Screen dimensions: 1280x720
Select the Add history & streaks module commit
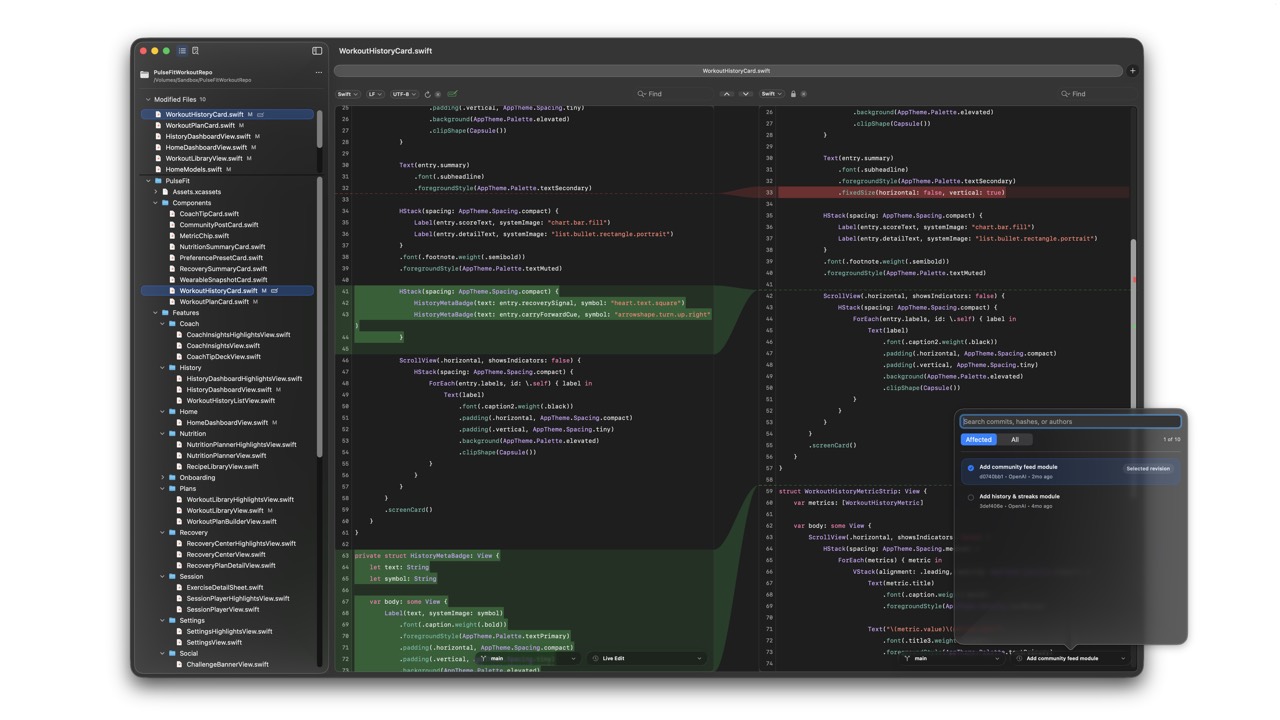1070,501
